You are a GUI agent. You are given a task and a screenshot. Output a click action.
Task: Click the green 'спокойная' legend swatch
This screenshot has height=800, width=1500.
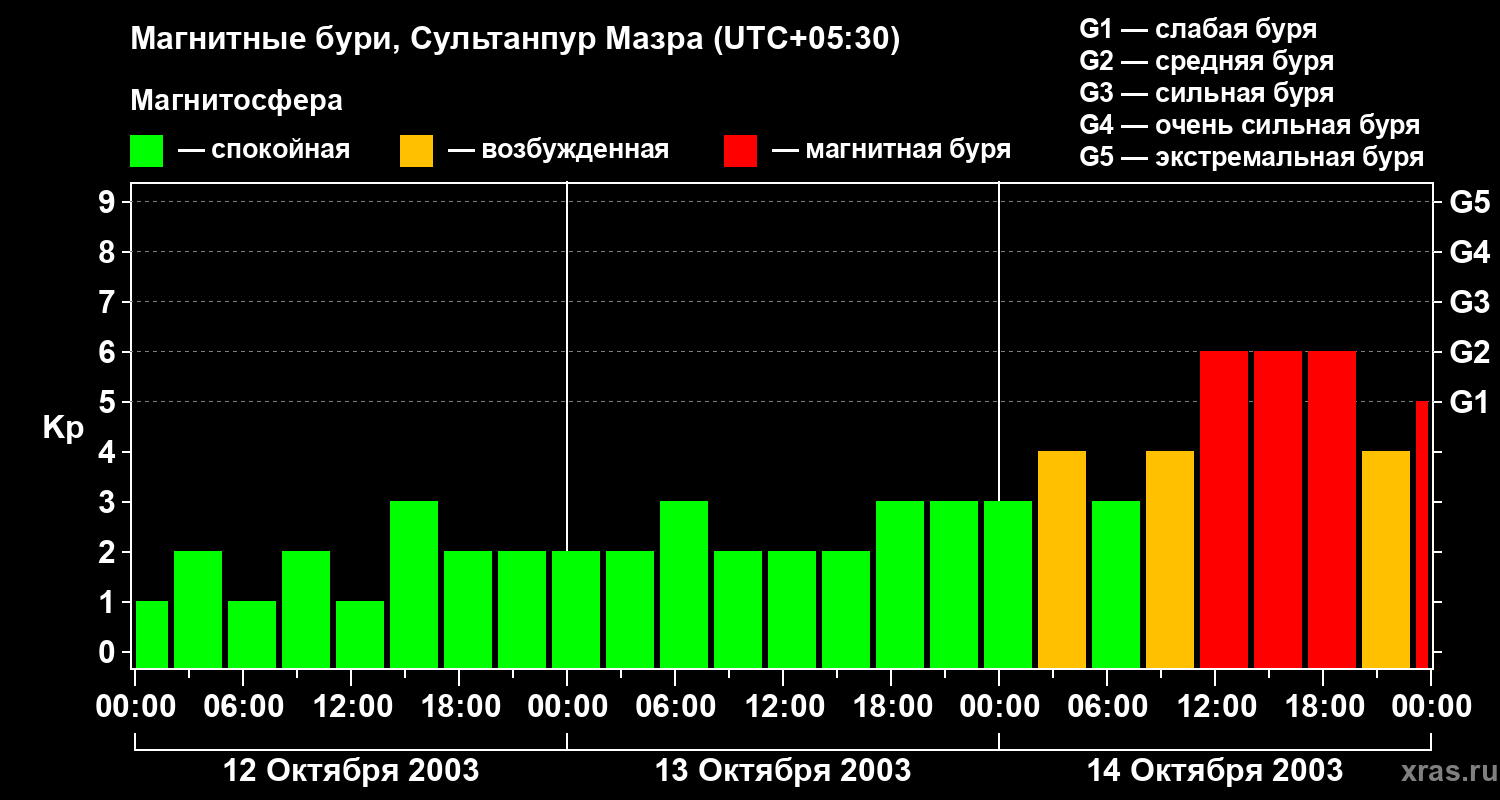coord(147,151)
